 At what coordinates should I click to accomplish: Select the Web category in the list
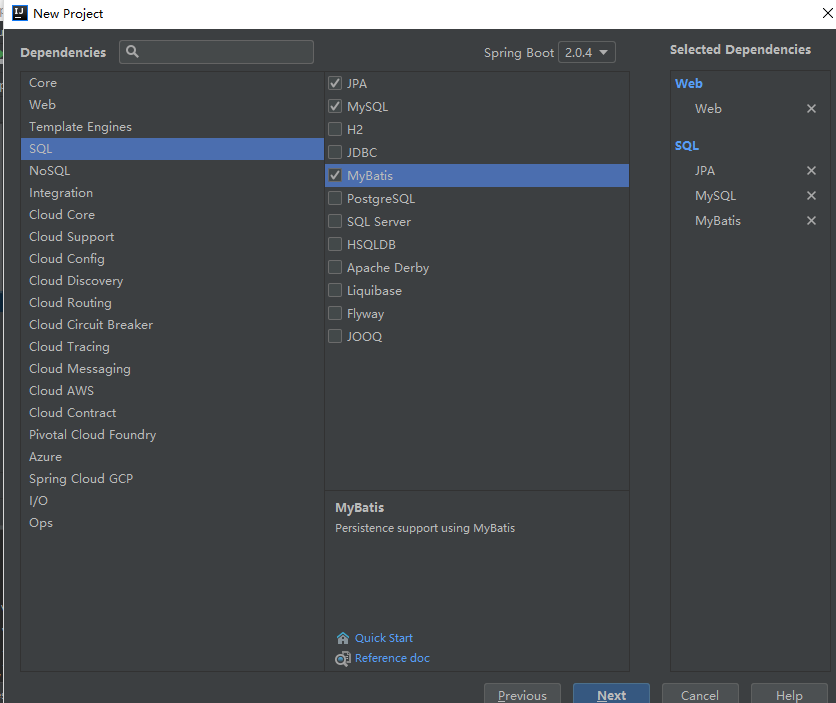172,105
